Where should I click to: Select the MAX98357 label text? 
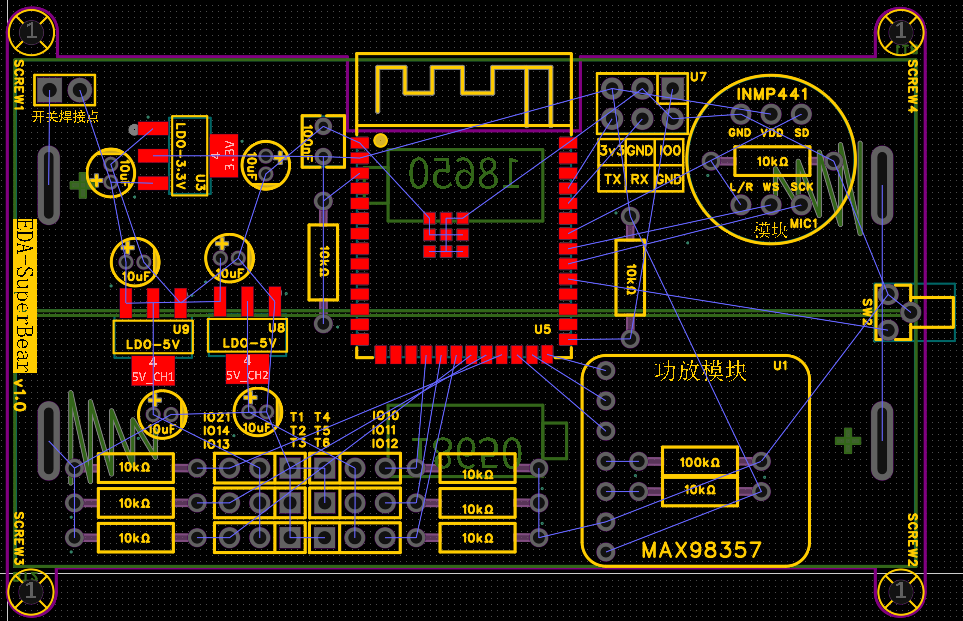tap(701, 551)
